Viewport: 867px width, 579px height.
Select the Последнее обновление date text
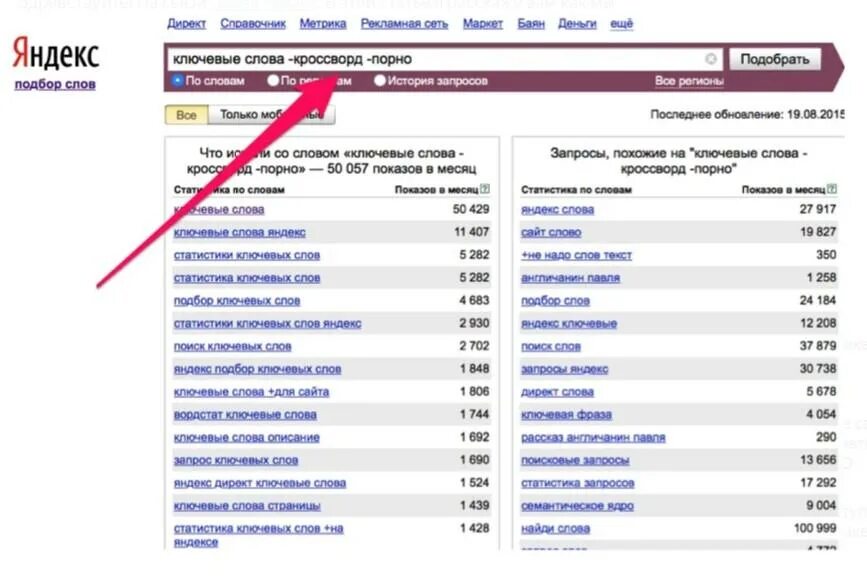pos(747,114)
